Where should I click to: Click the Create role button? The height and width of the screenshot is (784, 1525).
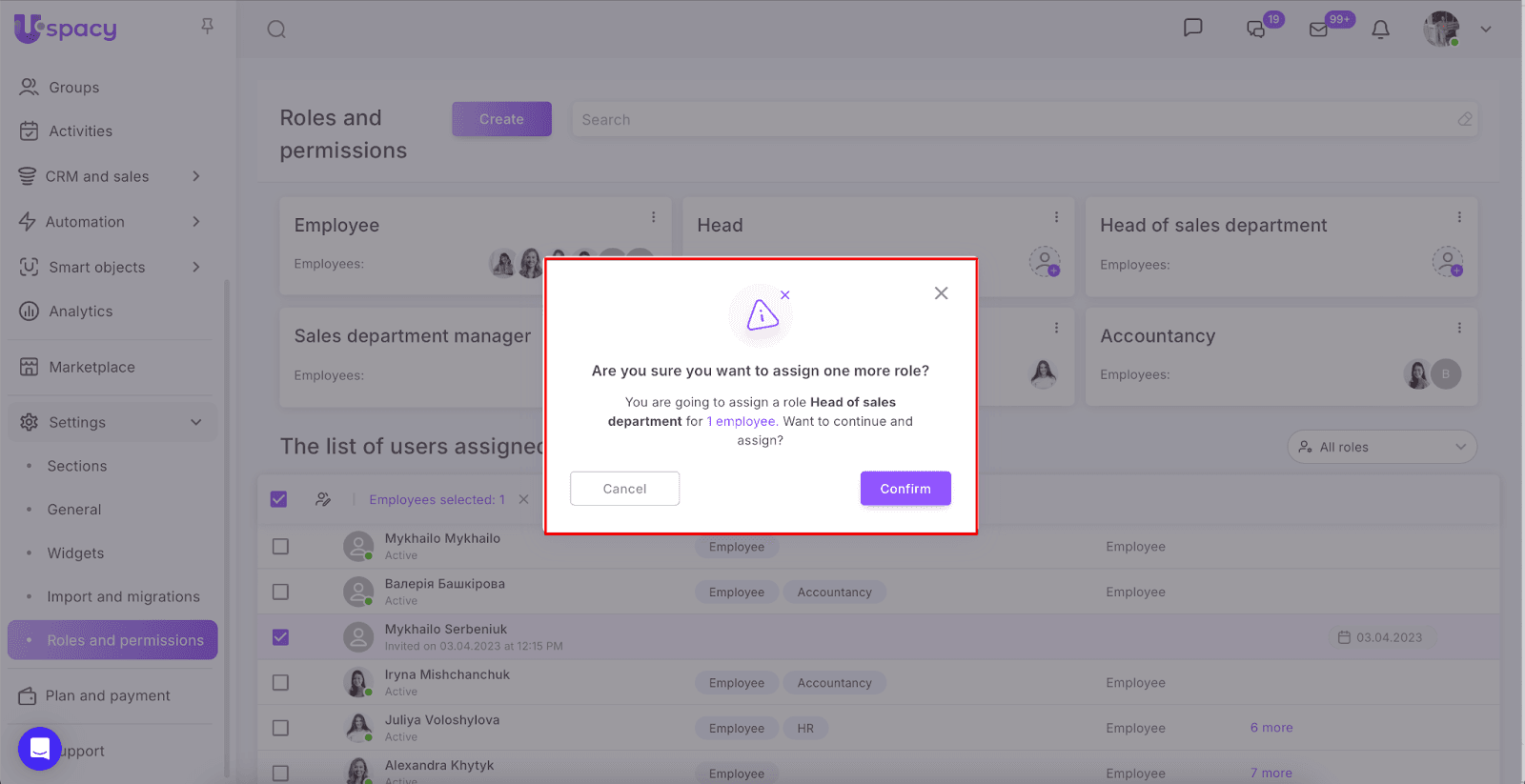click(x=501, y=119)
